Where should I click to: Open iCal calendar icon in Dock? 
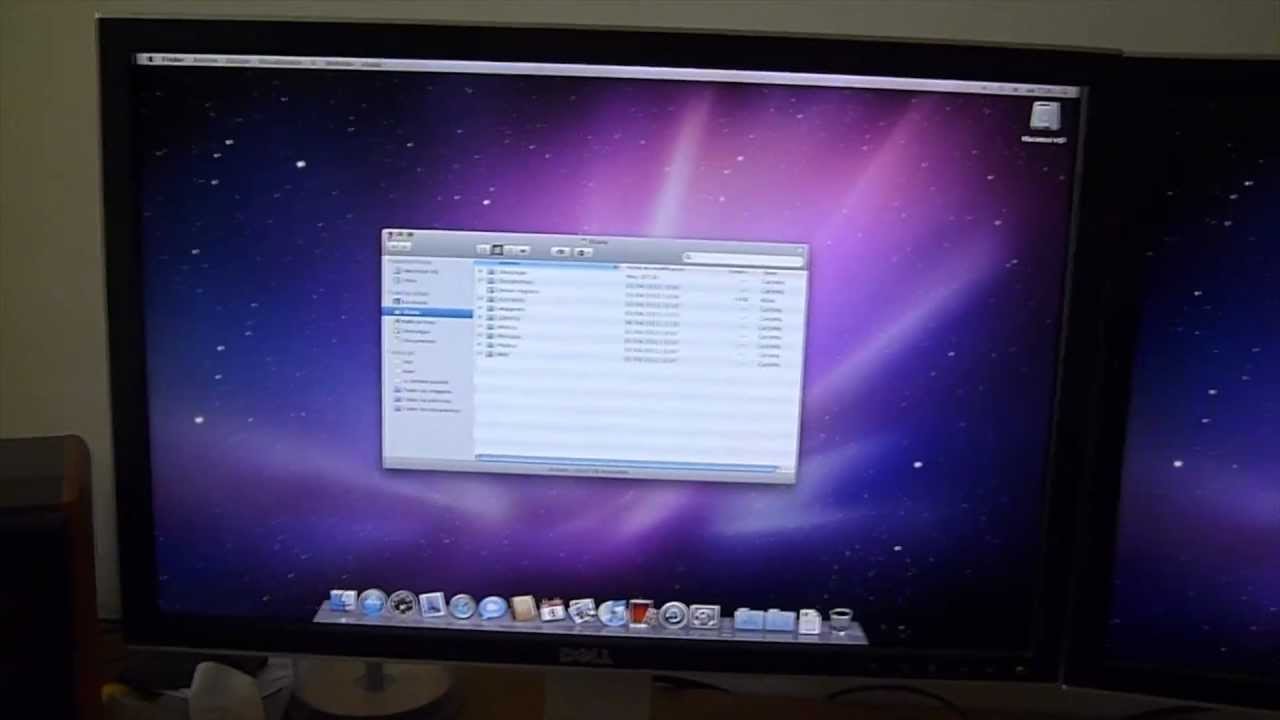click(552, 610)
